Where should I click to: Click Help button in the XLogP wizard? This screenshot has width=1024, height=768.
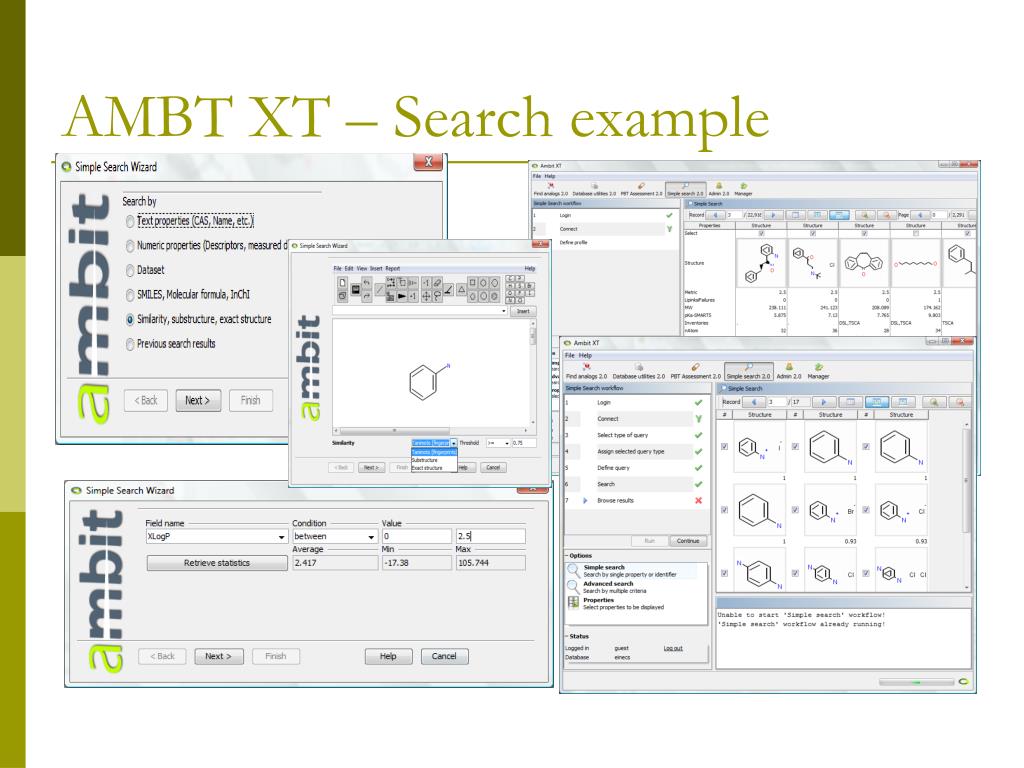[x=388, y=656]
